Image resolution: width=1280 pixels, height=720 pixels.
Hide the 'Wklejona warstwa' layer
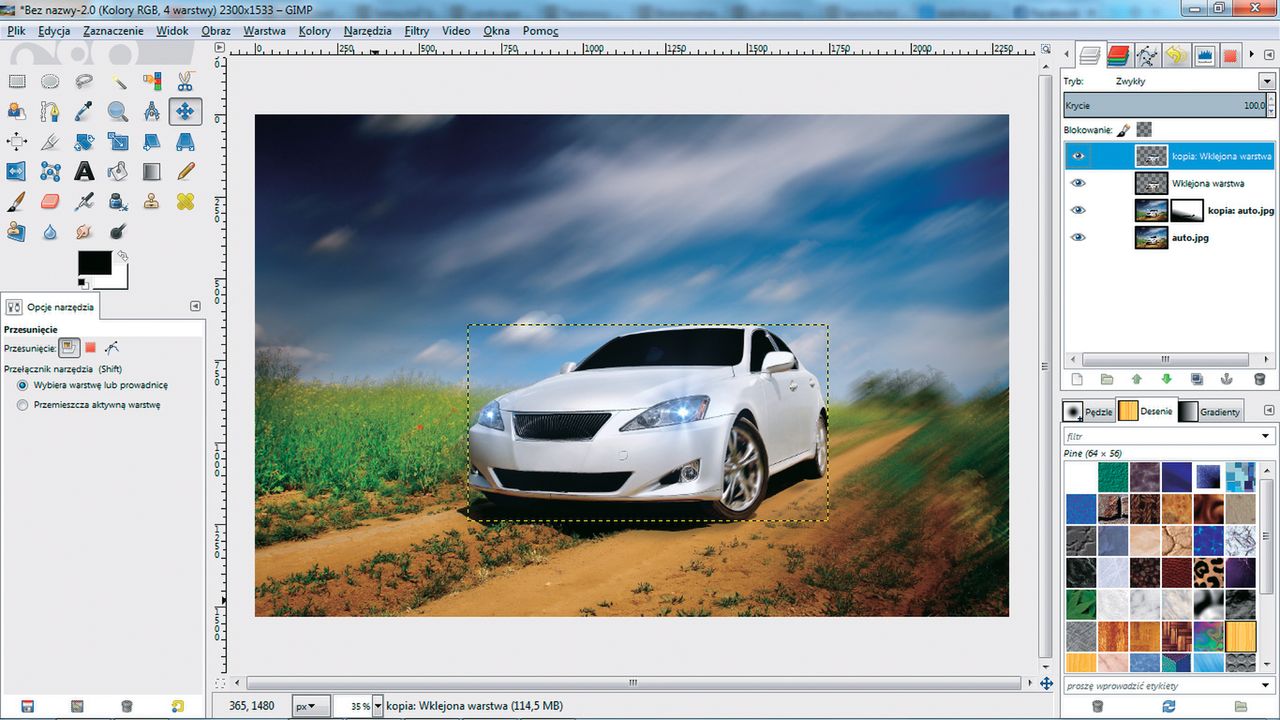click(1078, 183)
